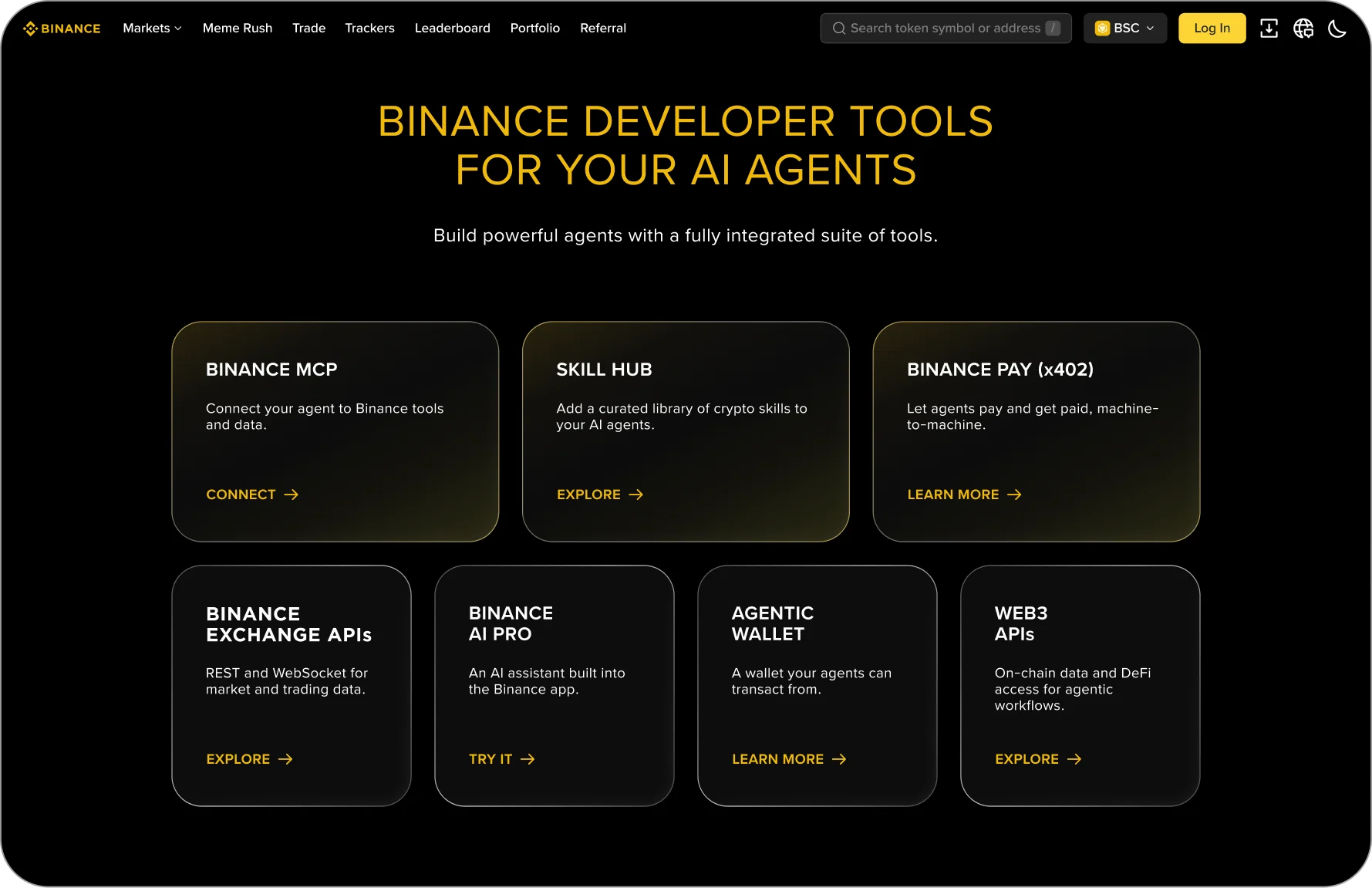Click the BSC chain coin icon
1372x888 pixels.
coord(1102,29)
